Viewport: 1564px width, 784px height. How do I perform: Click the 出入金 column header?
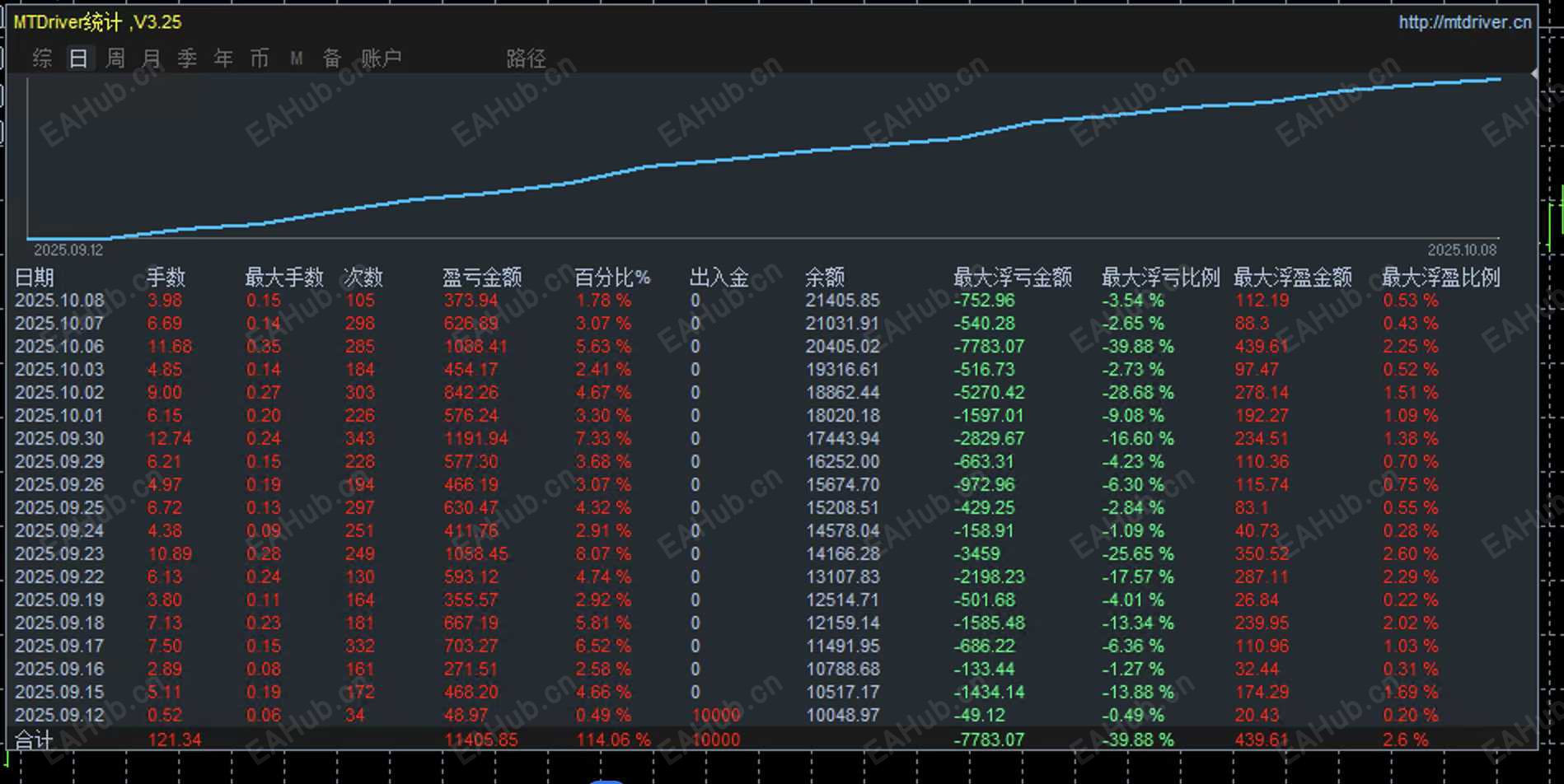pos(719,278)
